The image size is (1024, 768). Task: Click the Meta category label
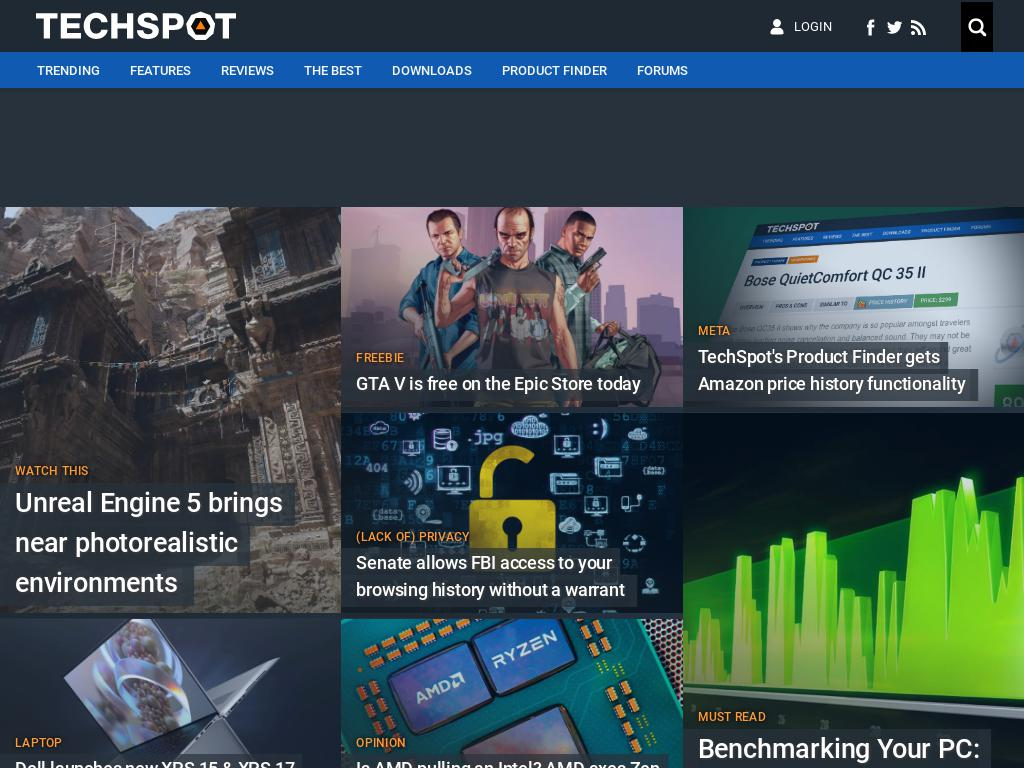[713, 331]
